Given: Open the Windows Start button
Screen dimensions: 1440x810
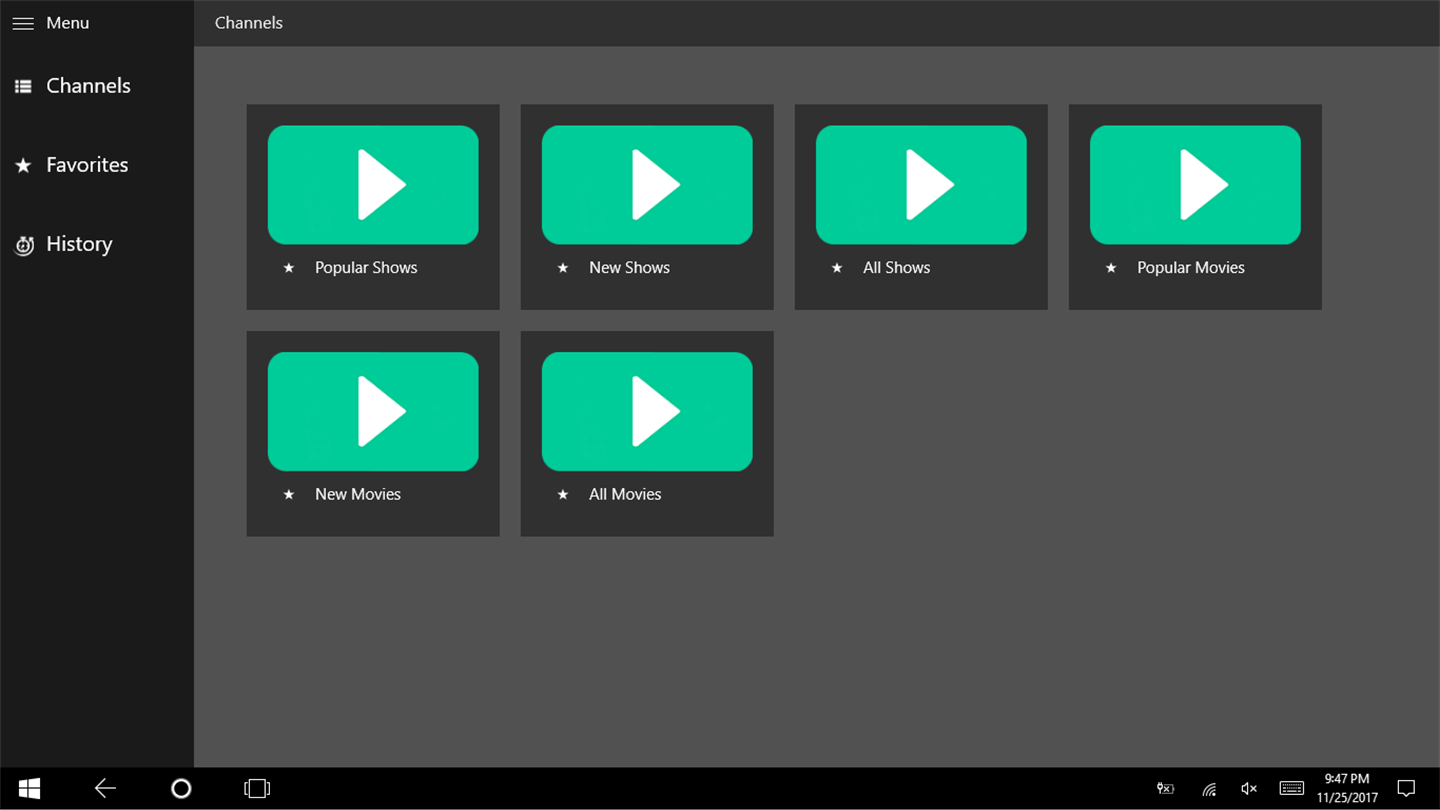Looking at the screenshot, I should (29, 789).
